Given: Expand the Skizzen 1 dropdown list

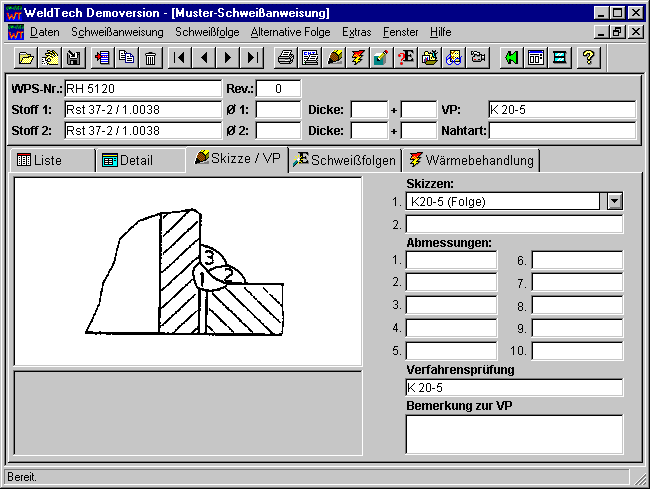Looking at the screenshot, I should [614, 201].
